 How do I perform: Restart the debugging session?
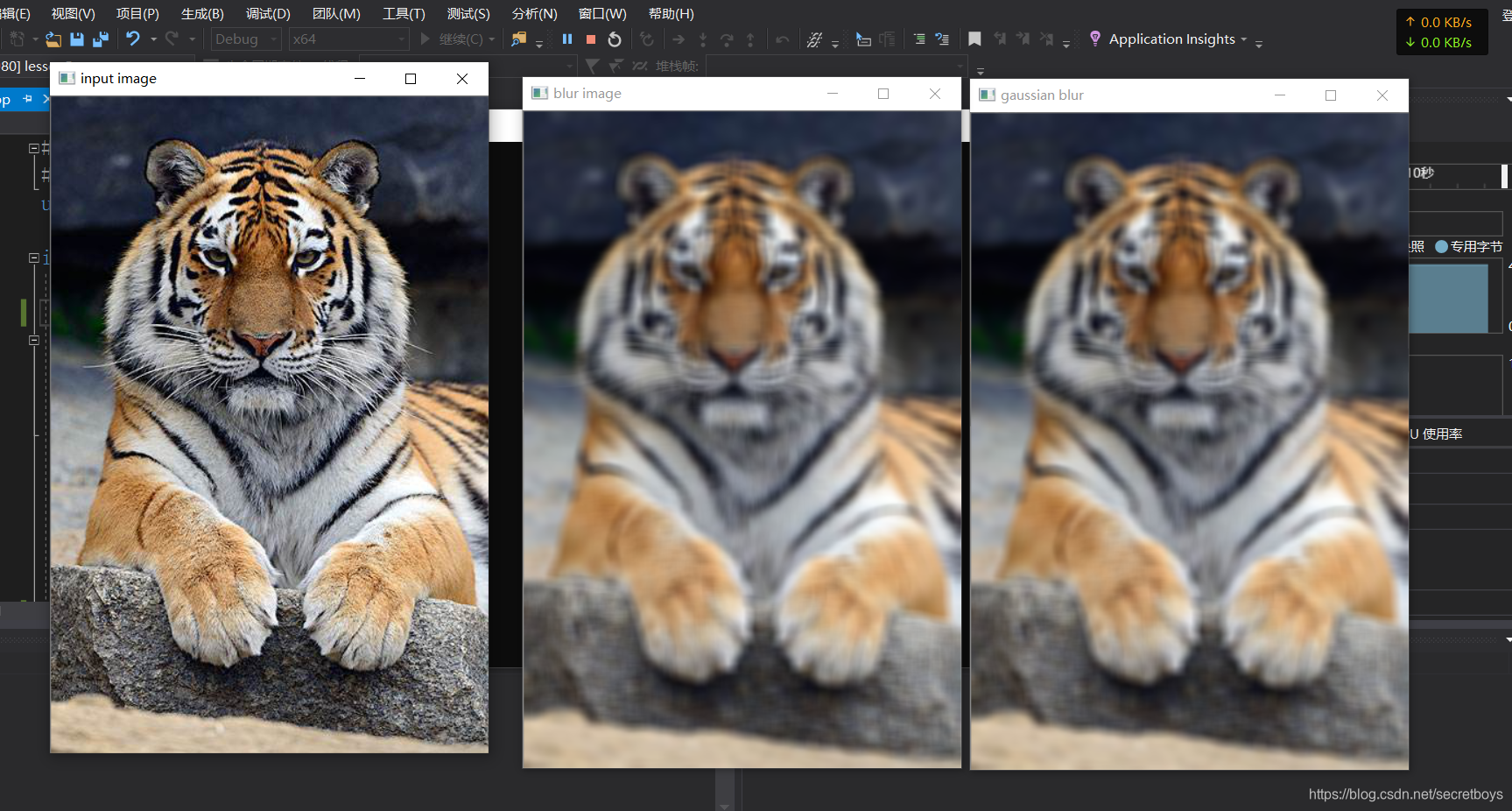coord(615,39)
